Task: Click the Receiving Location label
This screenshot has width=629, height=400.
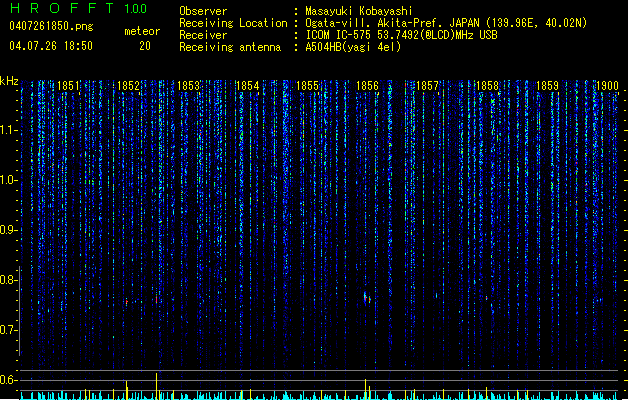Action: 233,23
